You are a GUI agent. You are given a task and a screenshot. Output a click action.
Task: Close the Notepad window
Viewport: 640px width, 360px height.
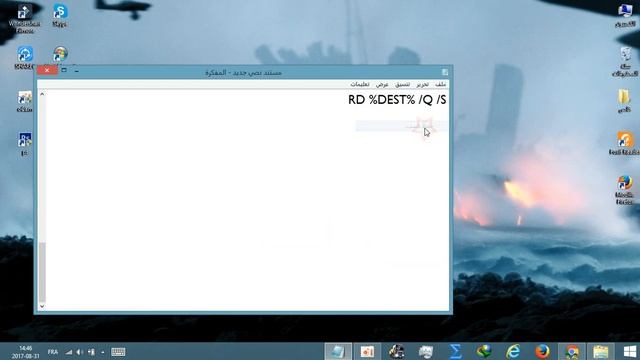point(47,70)
